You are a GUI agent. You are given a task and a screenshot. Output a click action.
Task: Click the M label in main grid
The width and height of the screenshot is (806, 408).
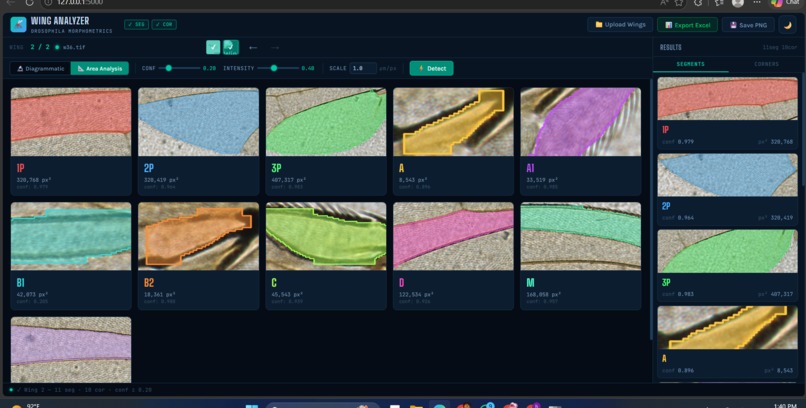pos(530,283)
